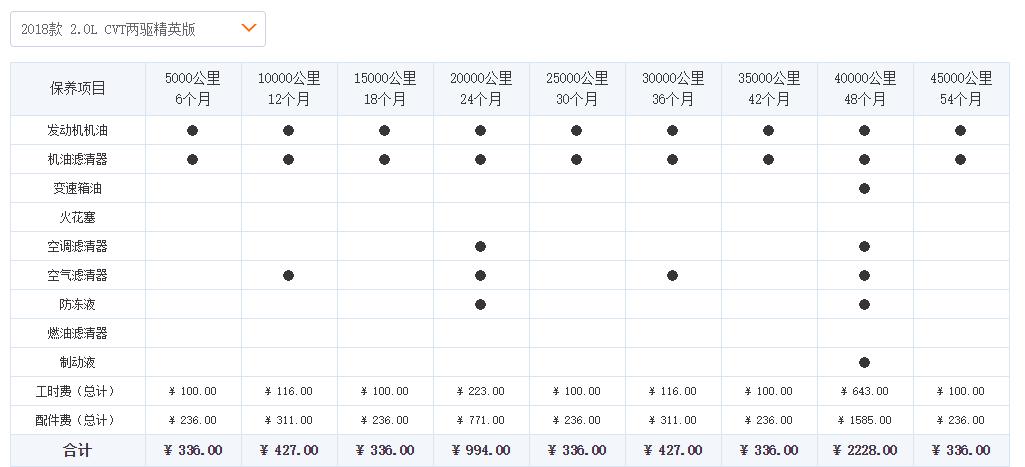The width and height of the screenshot is (1025, 467).
Task: Select the 40000公里 48个月 column header
Action: [x=864, y=89]
